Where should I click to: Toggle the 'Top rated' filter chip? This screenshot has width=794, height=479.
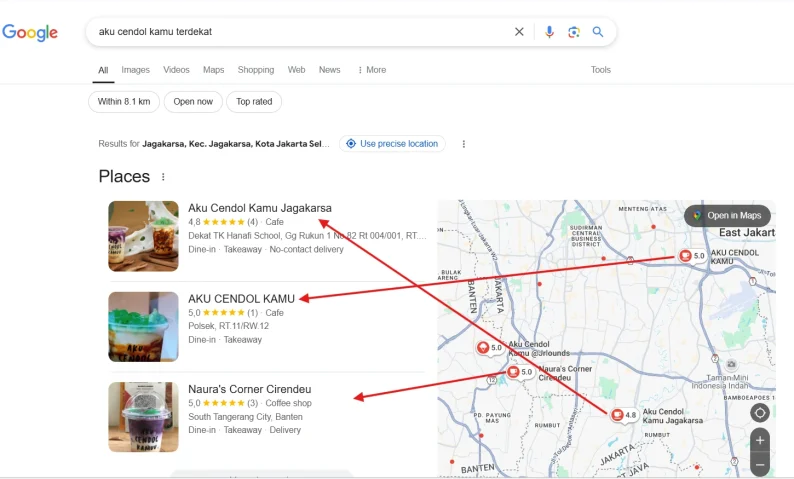(254, 102)
